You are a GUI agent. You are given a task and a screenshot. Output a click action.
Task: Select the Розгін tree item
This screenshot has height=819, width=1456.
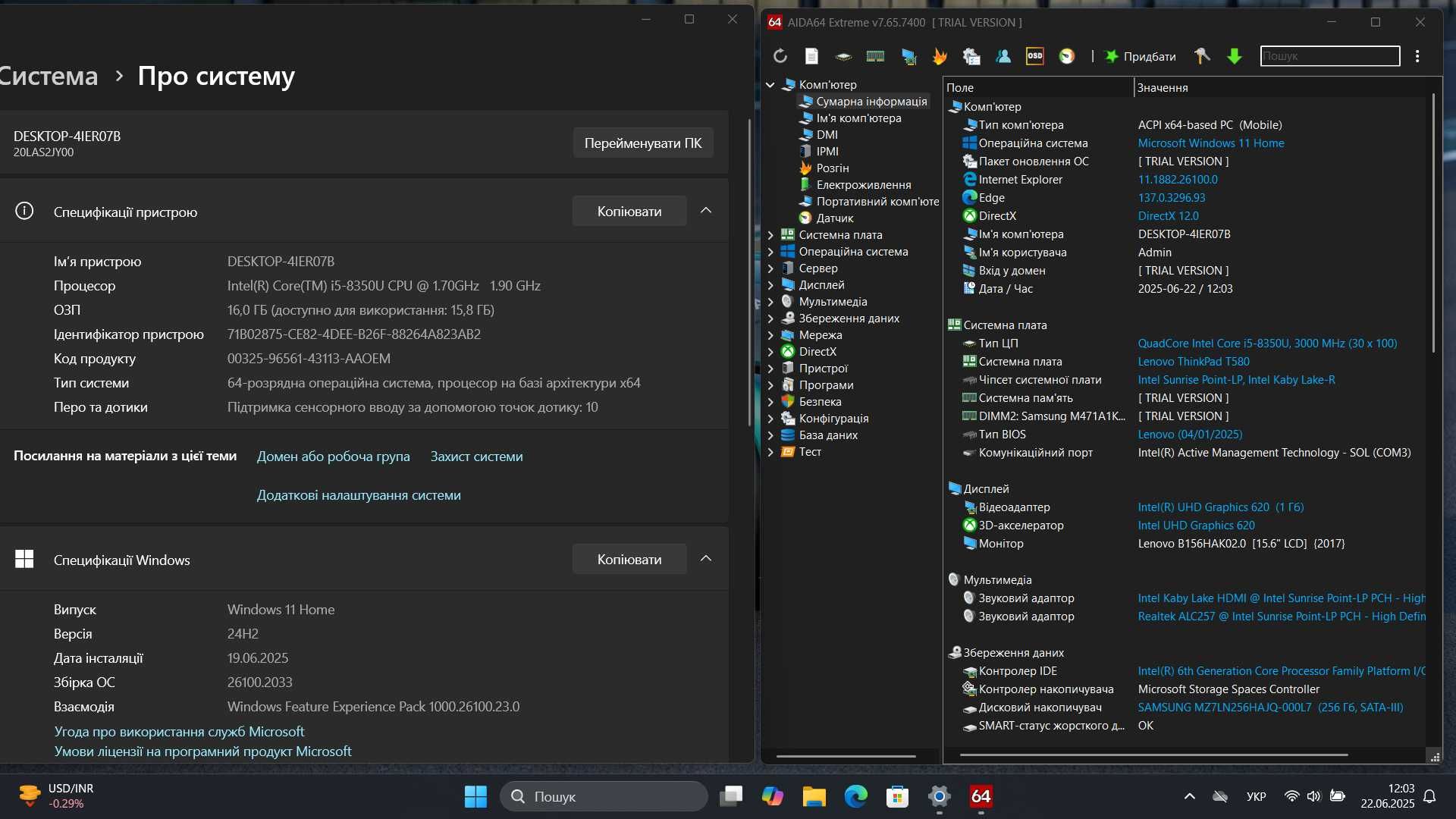833,168
